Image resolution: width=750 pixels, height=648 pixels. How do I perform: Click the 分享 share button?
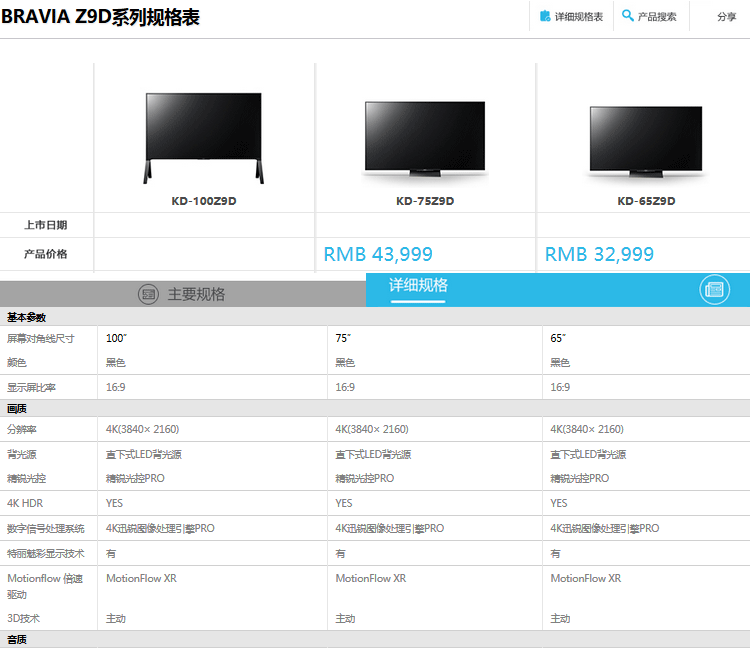click(726, 17)
